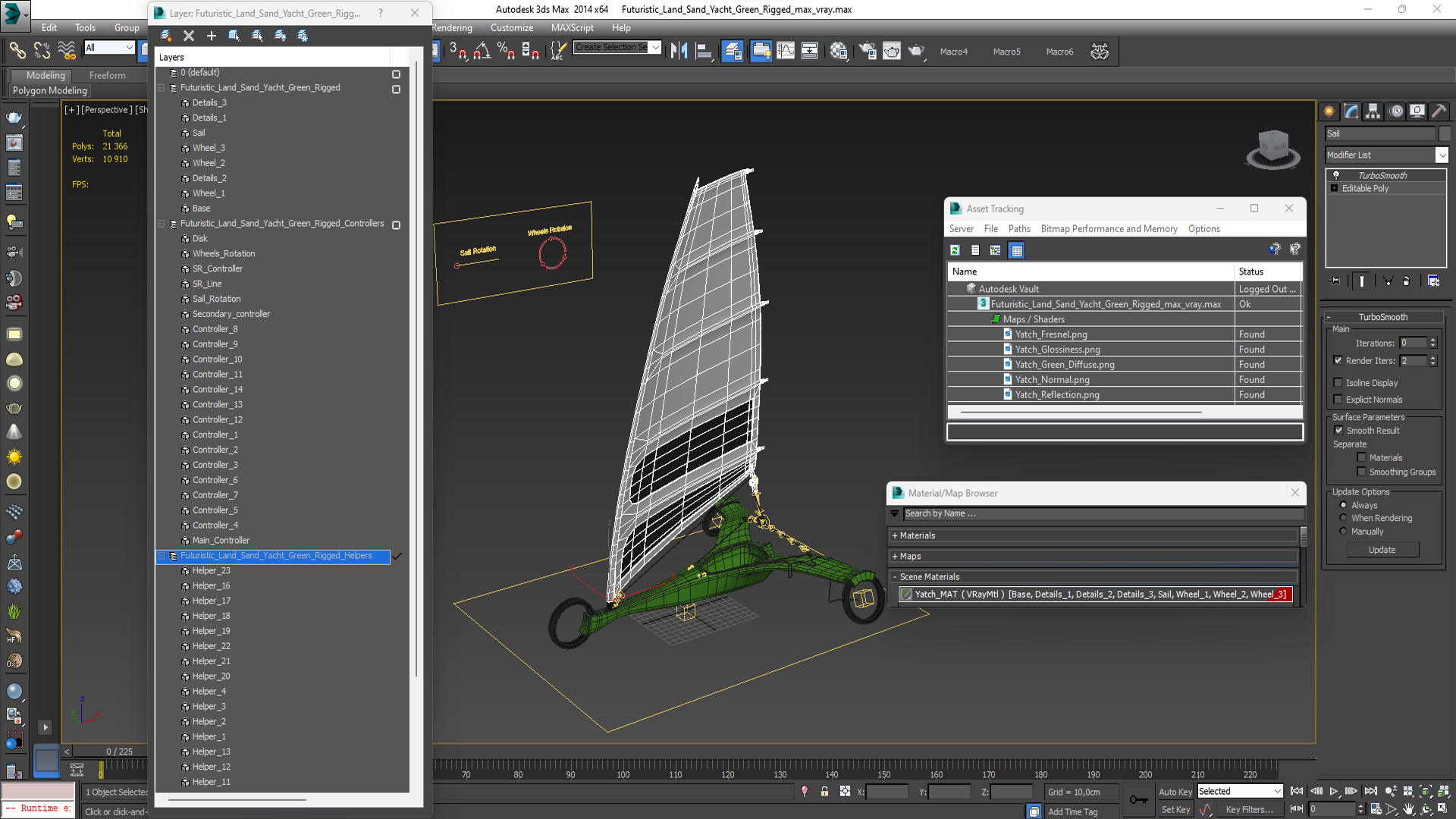The height and width of the screenshot is (819, 1456).
Task: Click the add-to-layer plus icon
Action: [x=212, y=36]
